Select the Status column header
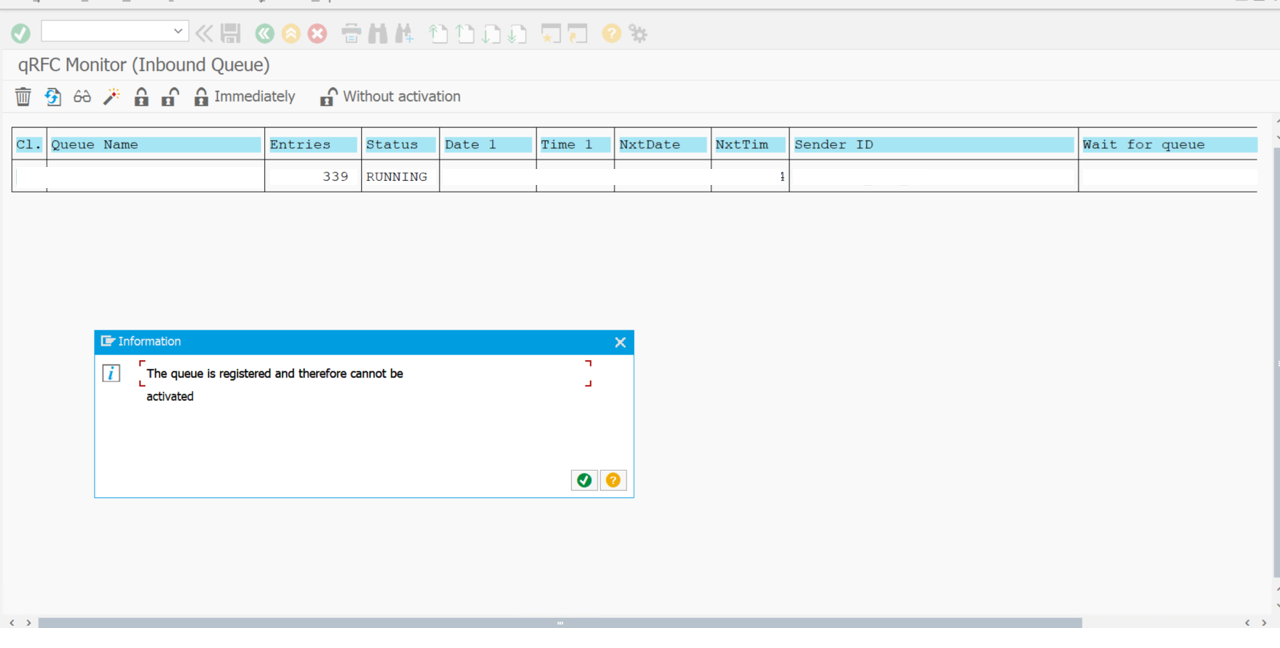 (400, 144)
